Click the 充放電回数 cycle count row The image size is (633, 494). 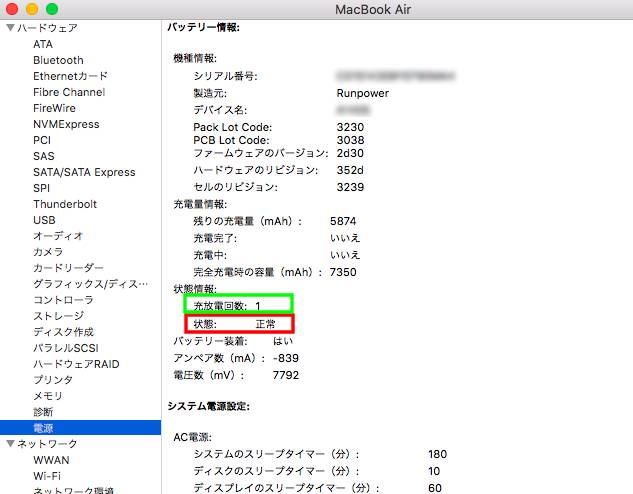(238, 304)
